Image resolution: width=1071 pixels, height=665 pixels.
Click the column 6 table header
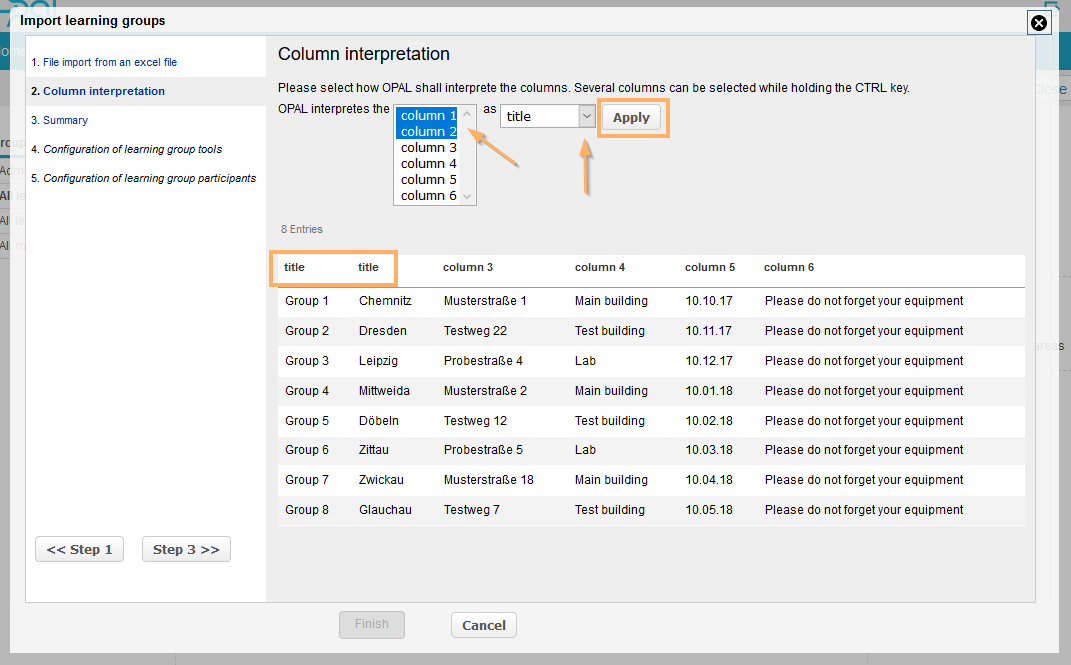(x=789, y=268)
